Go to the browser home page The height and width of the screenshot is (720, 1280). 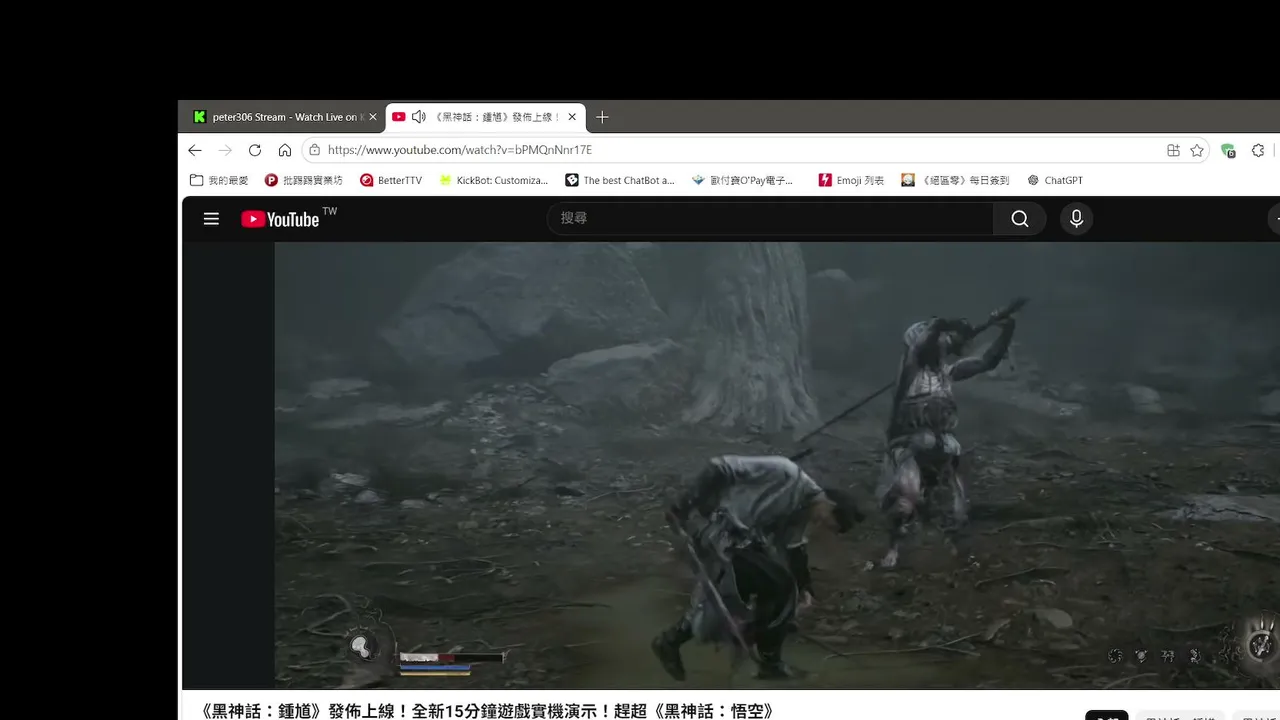(285, 150)
